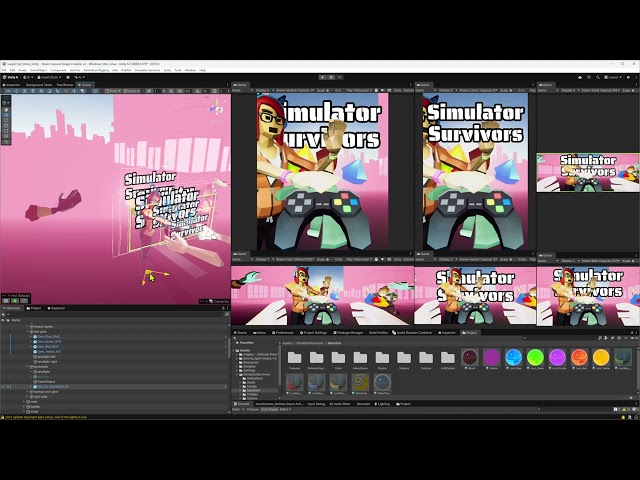Image resolution: width=640 pixels, height=480 pixels.
Task: Select the Materials folder in project tree
Action: (253, 390)
